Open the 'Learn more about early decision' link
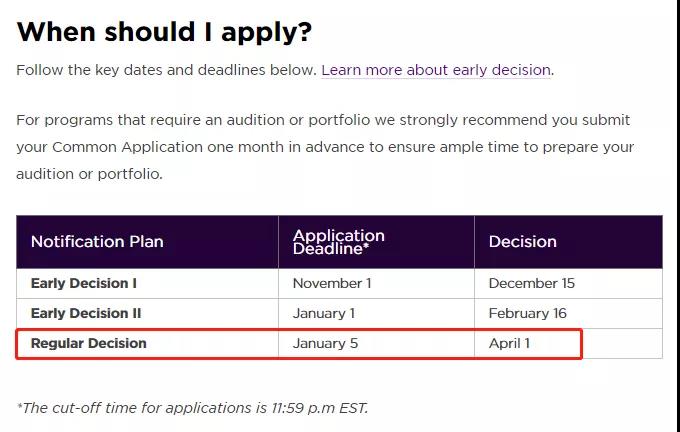Screen dimensions: 680x432 pyautogui.click(x=436, y=70)
